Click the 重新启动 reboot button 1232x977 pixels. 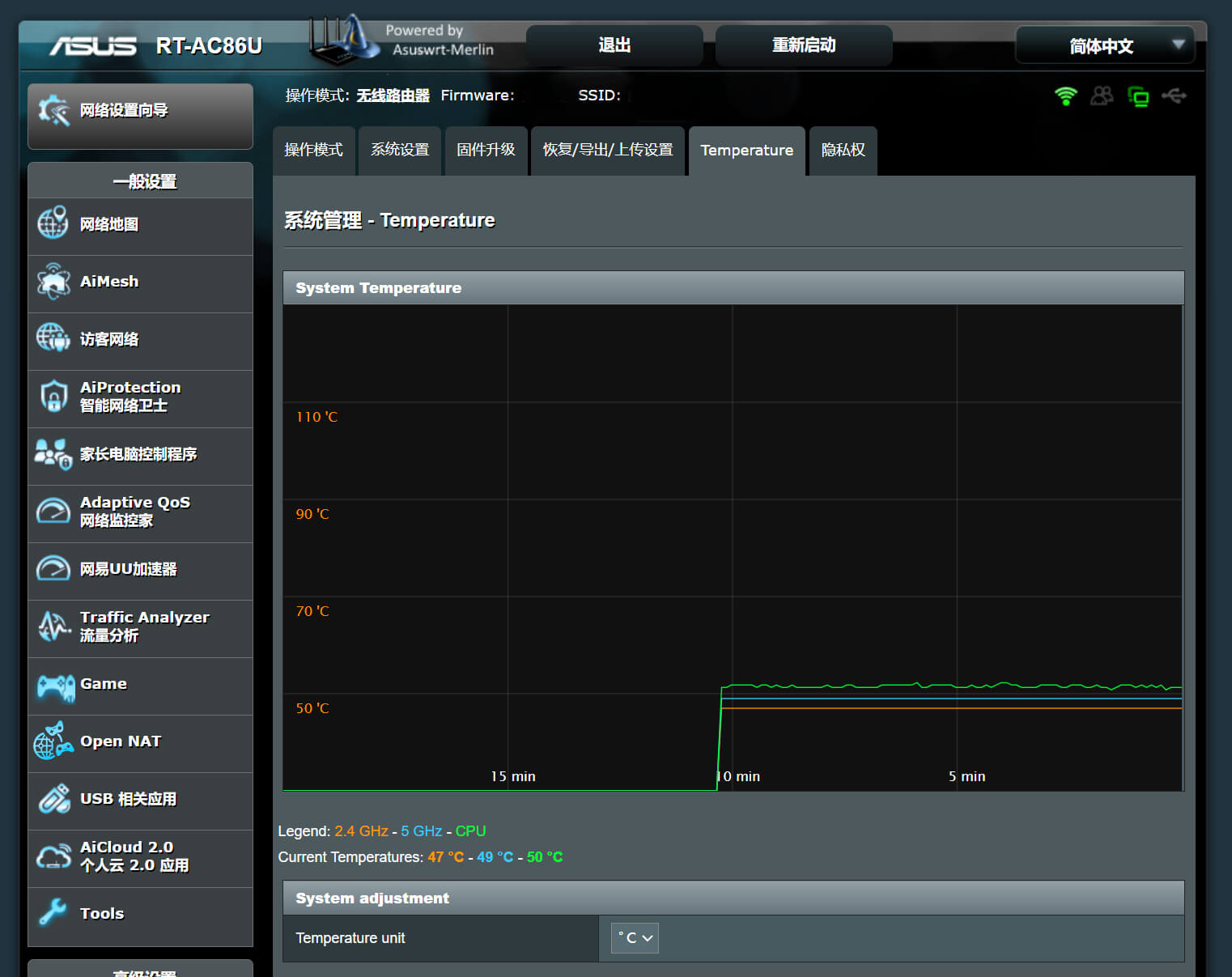pos(804,45)
